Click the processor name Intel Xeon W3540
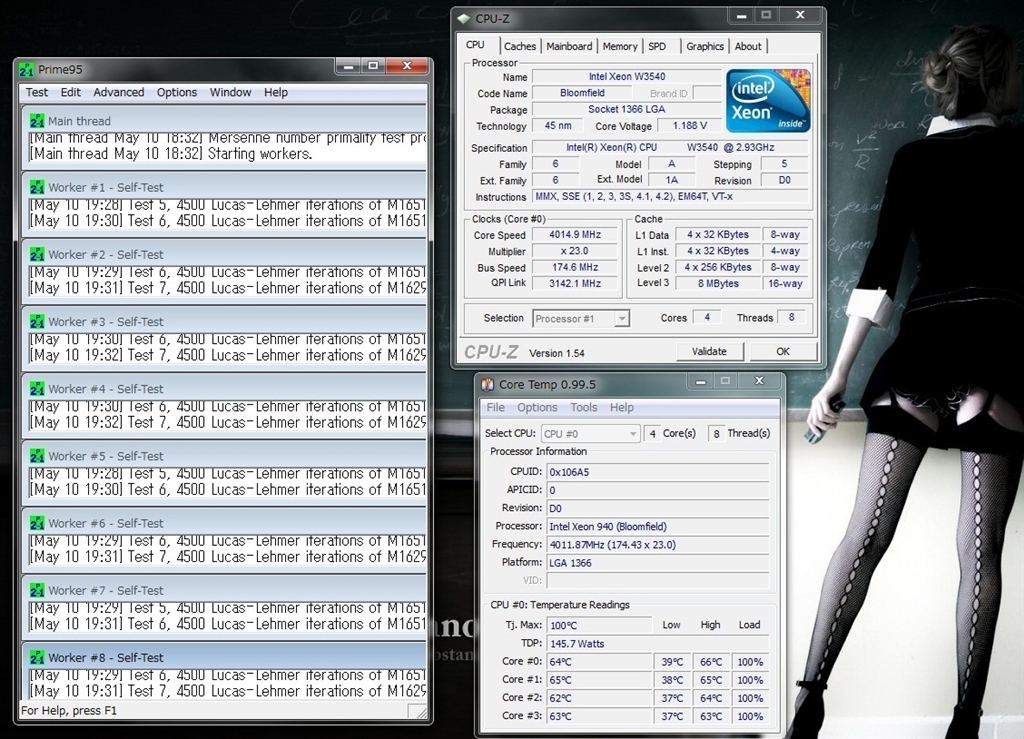This screenshot has height=739, width=1024. pyautogui.click(x=627, y=76)
